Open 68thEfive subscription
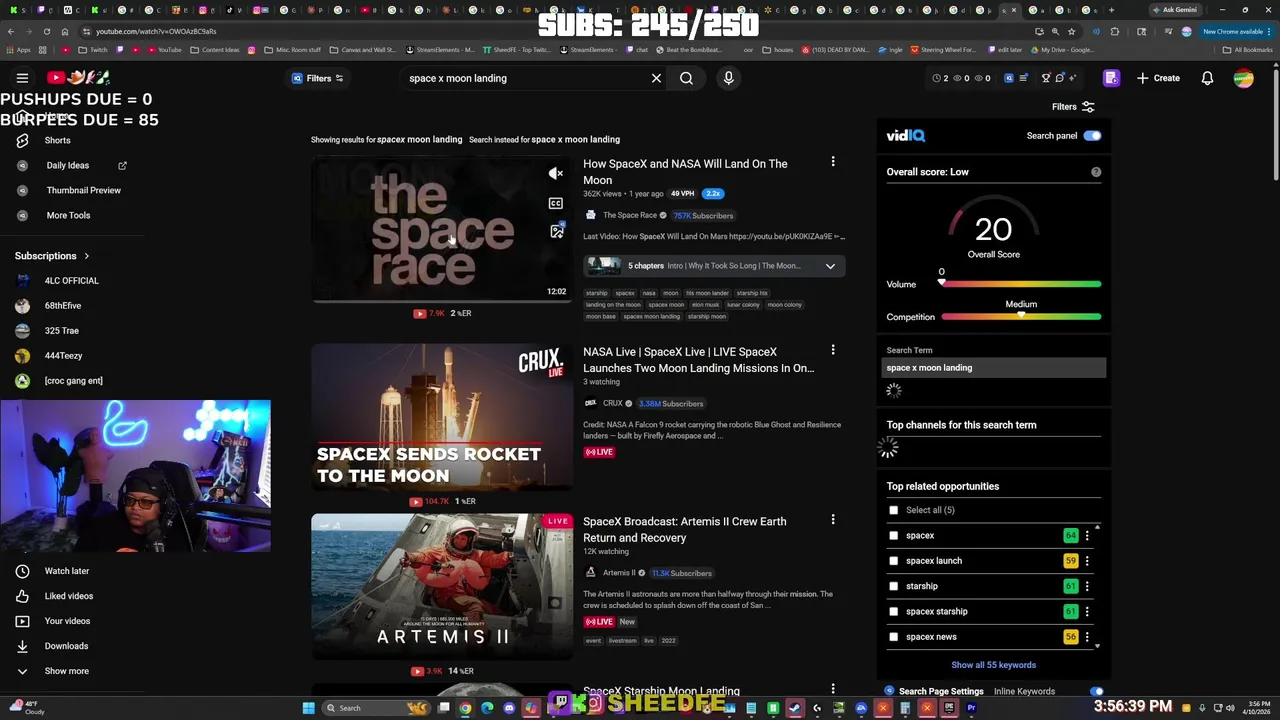 pos(62,306)
